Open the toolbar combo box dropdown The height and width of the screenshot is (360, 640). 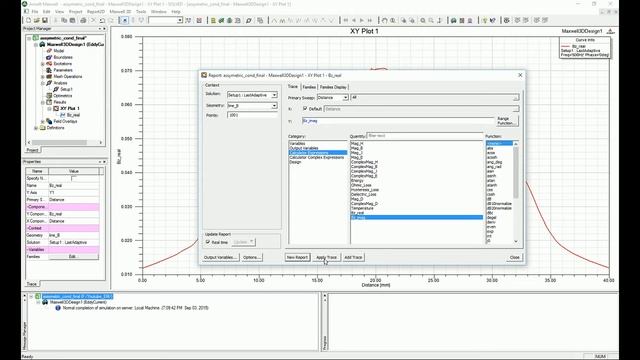[x=180, y=20]
